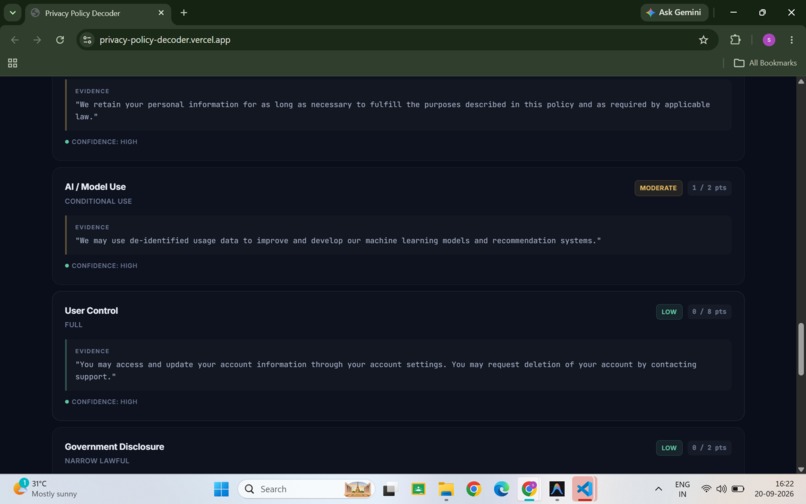Open the weather widget on taskbar
This screenshot has height=504, width=806.
(x=45, y=489)
